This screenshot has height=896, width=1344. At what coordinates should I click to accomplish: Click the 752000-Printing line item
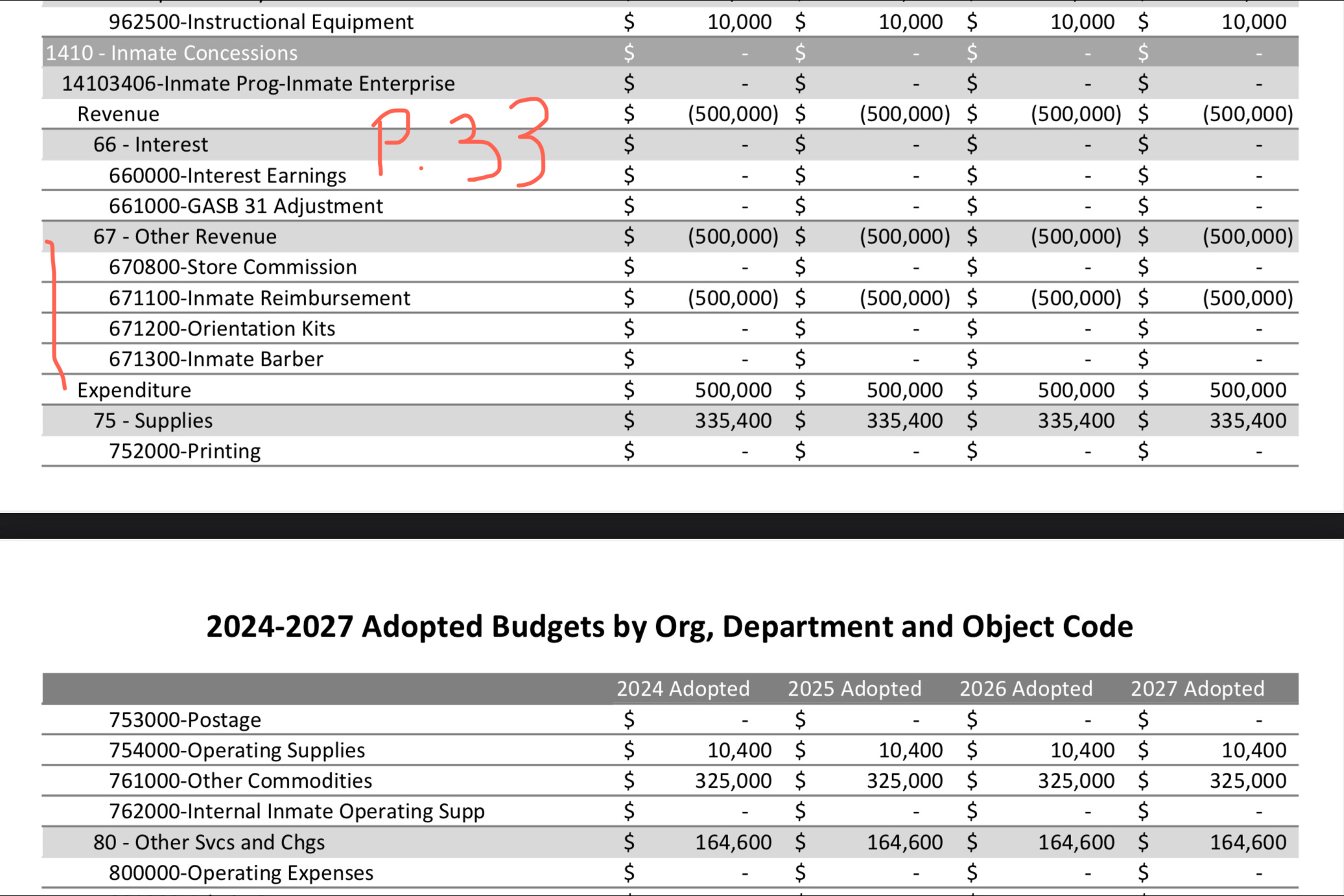(185, 451)
